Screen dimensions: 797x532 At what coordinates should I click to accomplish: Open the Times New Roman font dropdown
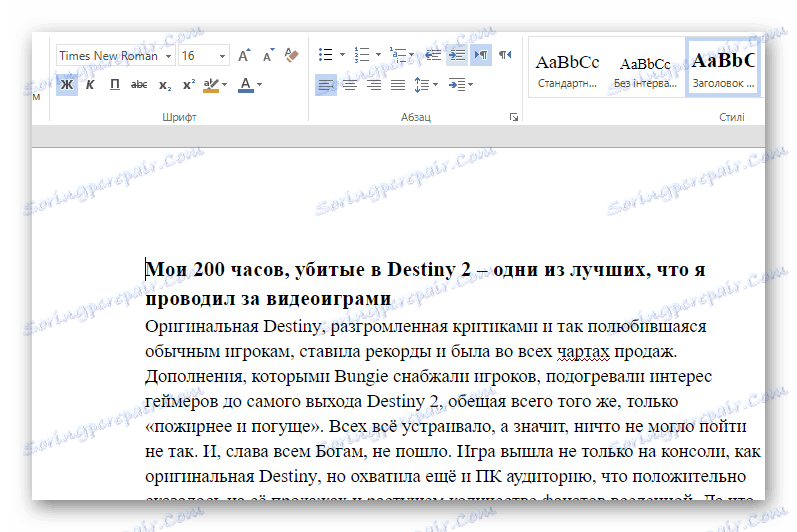168,56
